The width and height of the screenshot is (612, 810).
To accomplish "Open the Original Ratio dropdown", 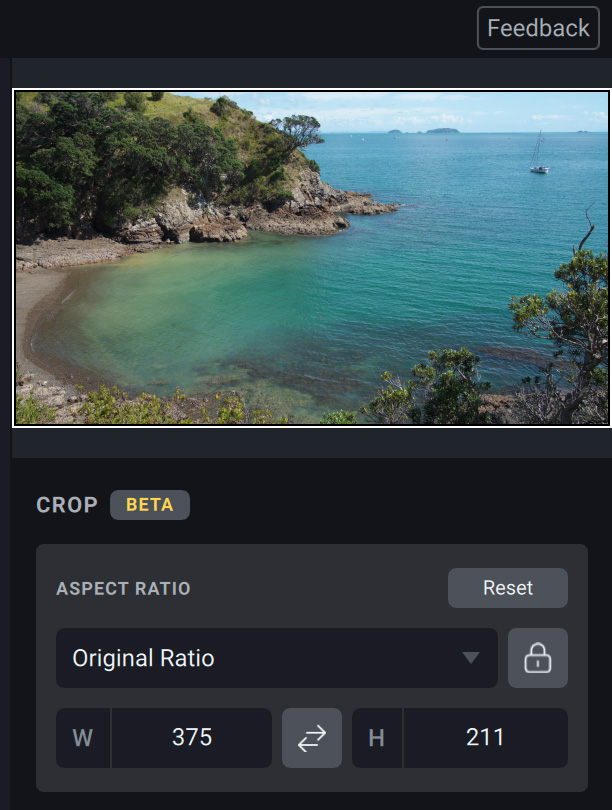I will tap(276, 658).
